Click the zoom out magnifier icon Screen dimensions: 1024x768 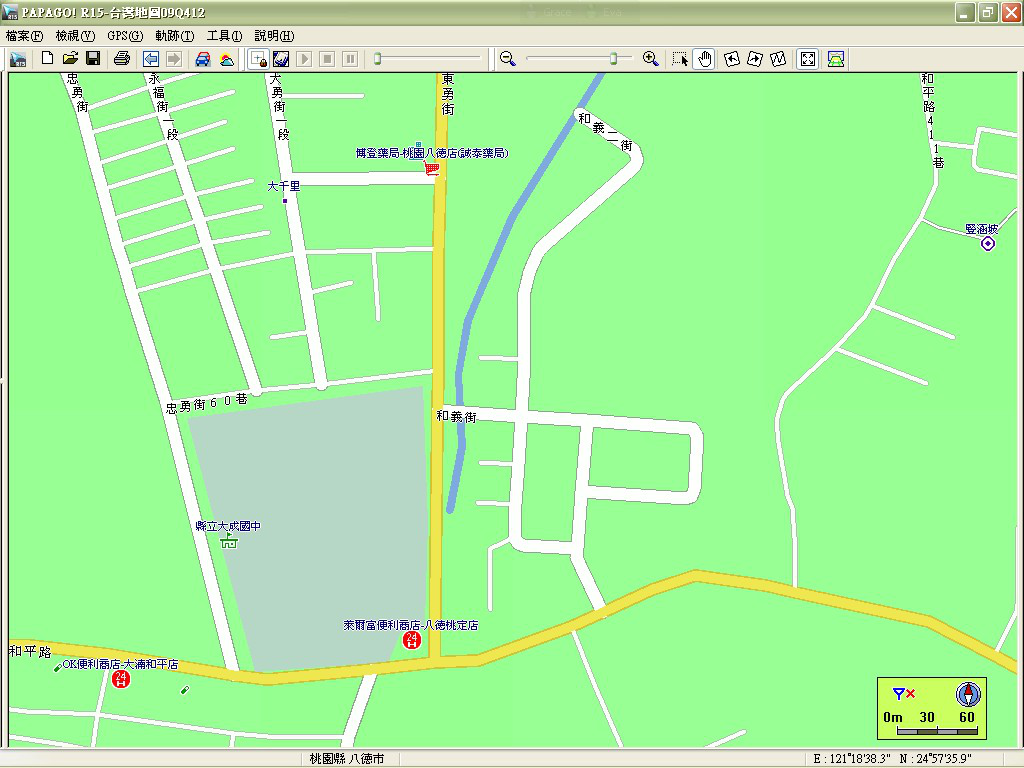pyautogui.click(x=508, y=59)
